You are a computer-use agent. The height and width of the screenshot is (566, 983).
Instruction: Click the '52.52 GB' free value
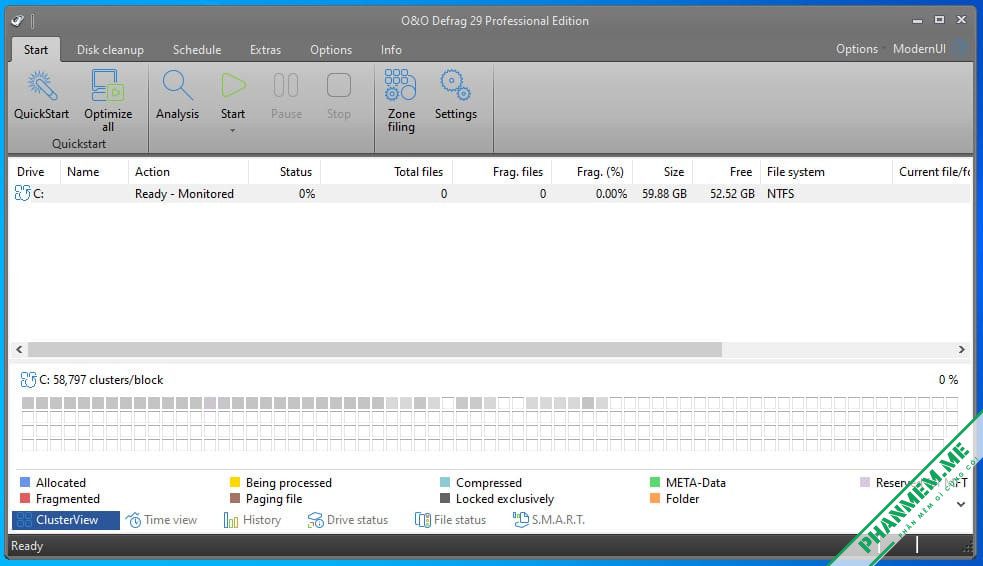coord(732,194)
